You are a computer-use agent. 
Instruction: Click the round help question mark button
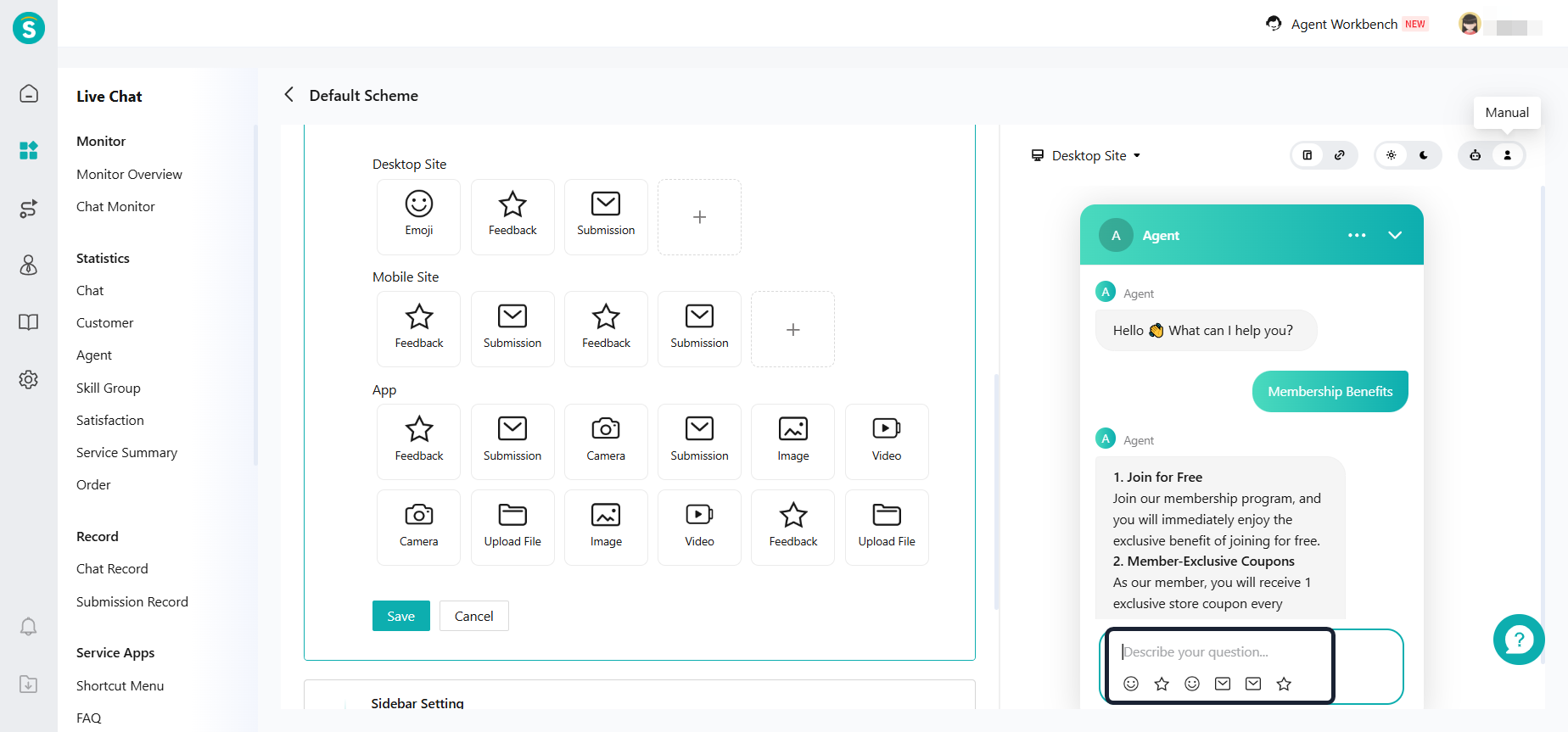click(1518, 640)
